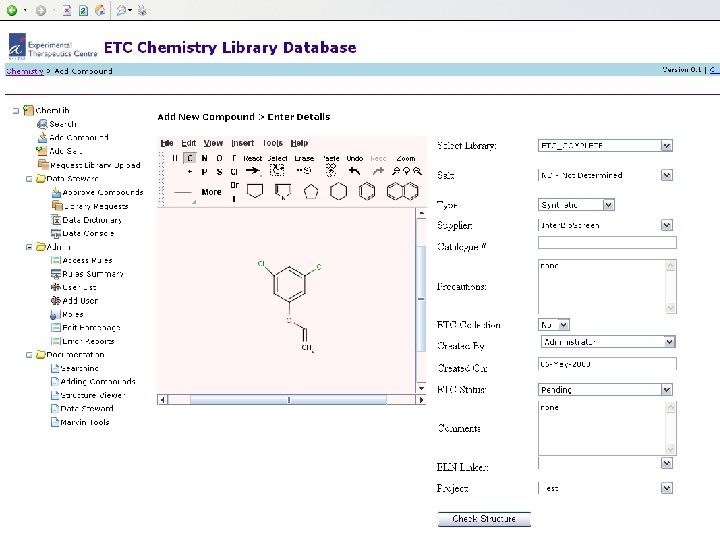Click the browser stop icon
720x540 pixels.
click(67, 10)
